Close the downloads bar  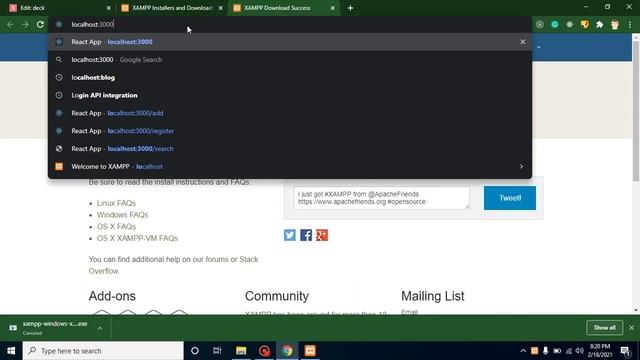[631, 328]
